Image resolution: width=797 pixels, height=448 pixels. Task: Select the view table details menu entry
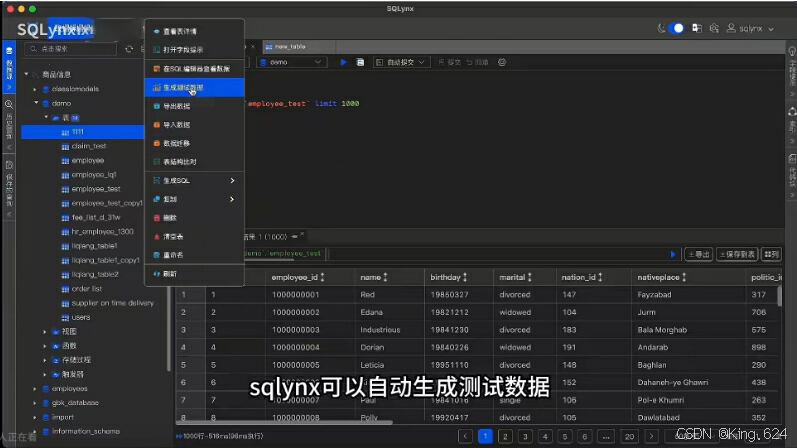click(194, 32)
